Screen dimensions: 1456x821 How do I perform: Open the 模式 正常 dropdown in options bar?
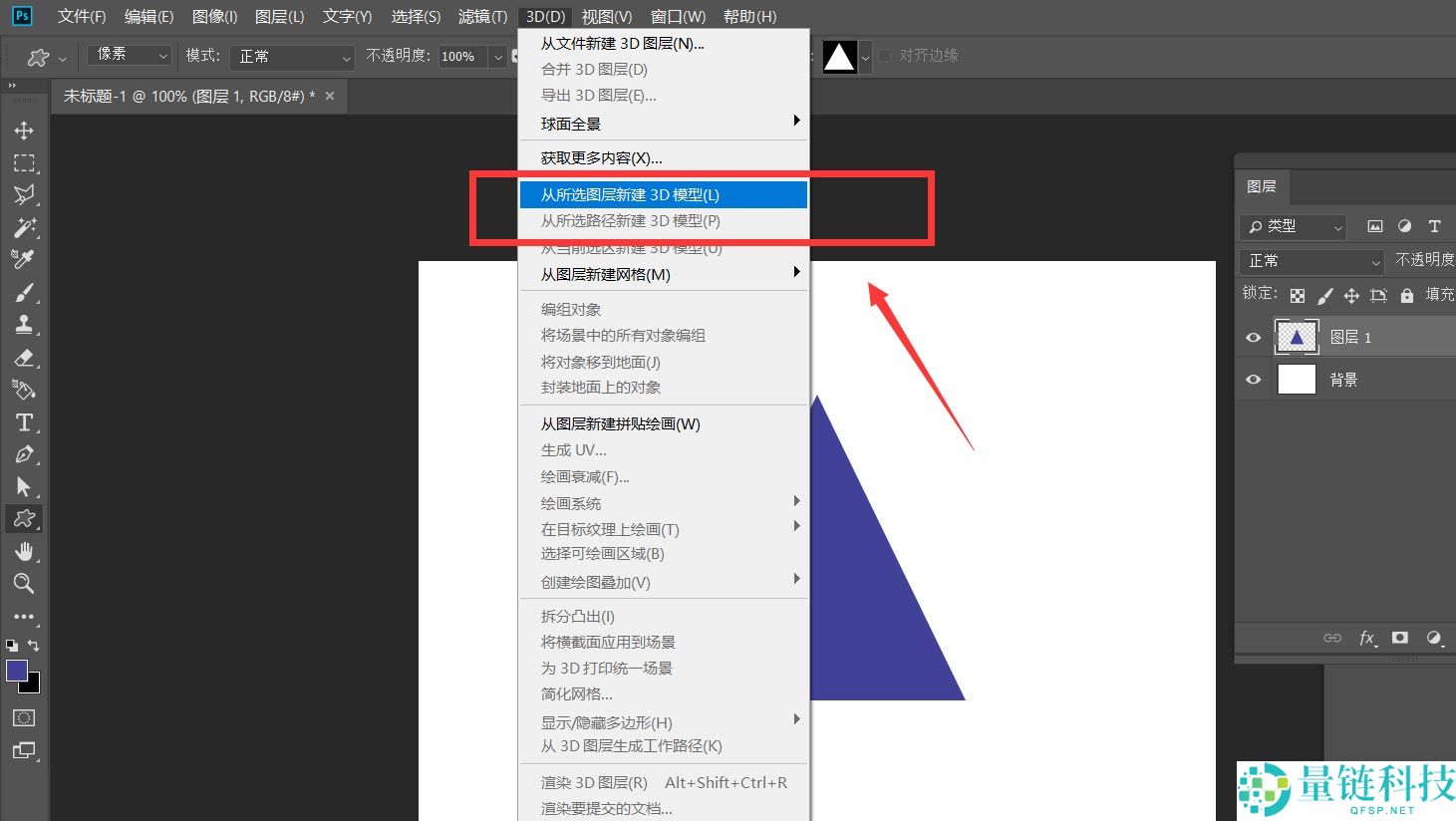[292, 57]
